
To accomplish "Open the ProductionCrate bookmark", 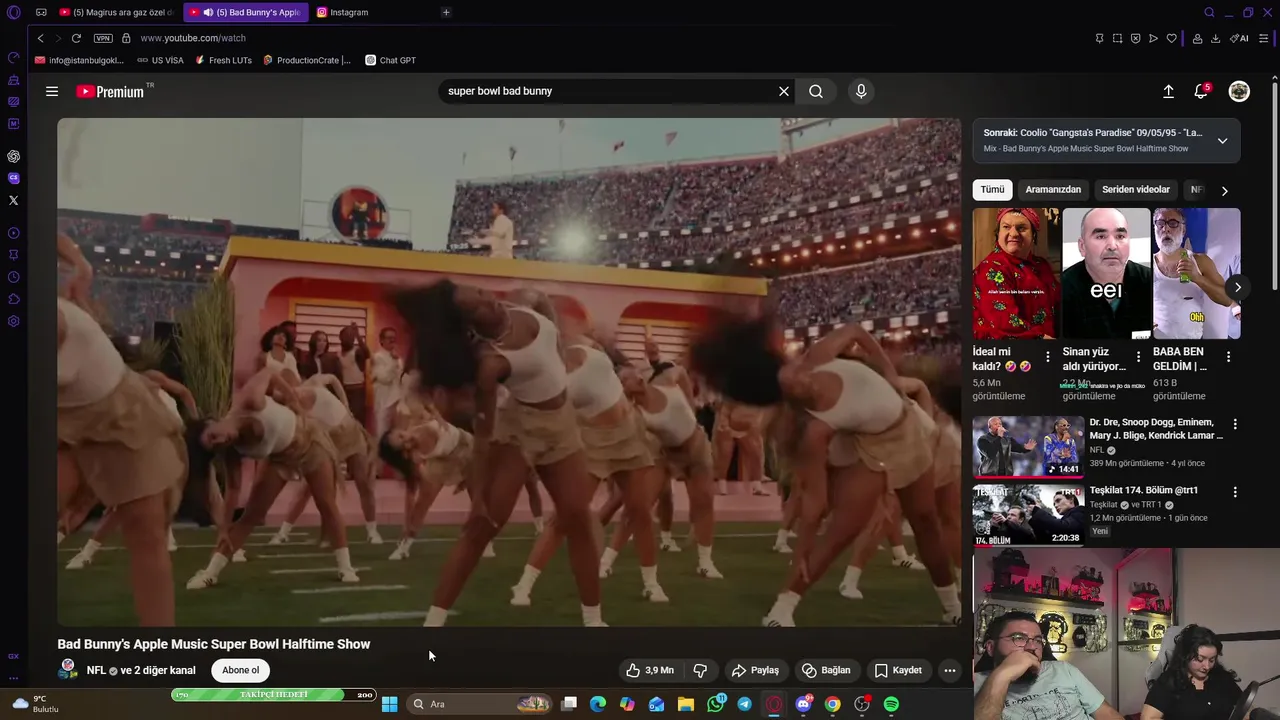I will pyautogui.click(x=307, y=60).
